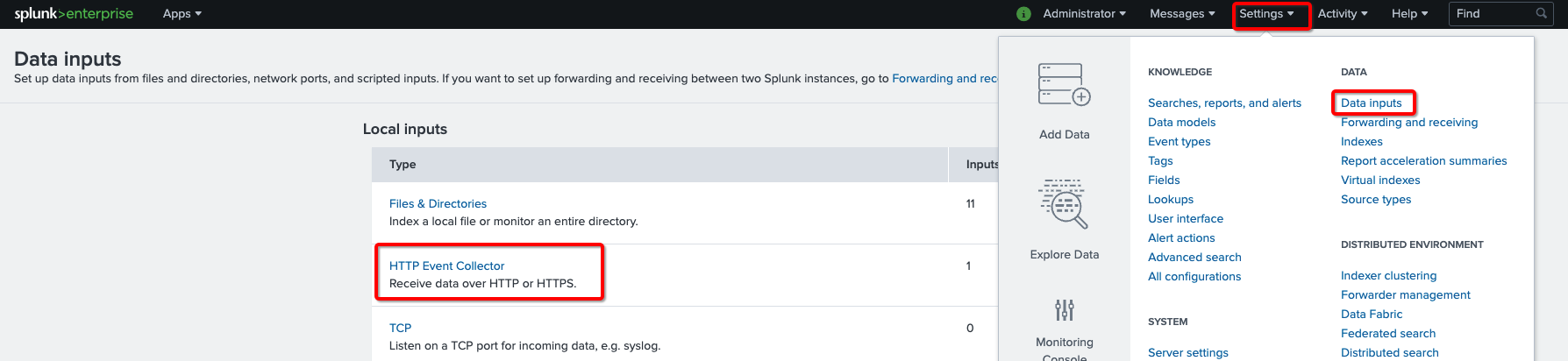Select Data inputs in Settings menu
The image size is (1568, 361).
pos(1371,103)
